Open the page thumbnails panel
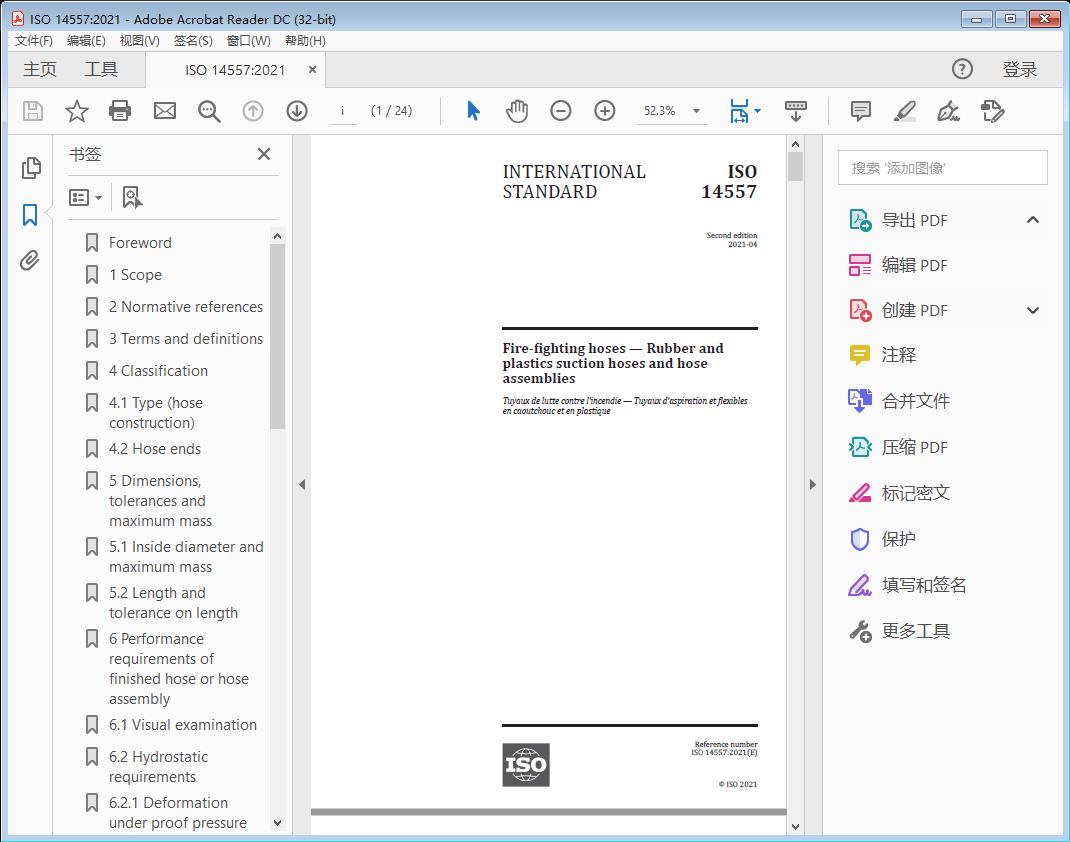This screenshot has height=842, width=1070. pyautogui.click(x=31, y=168)
